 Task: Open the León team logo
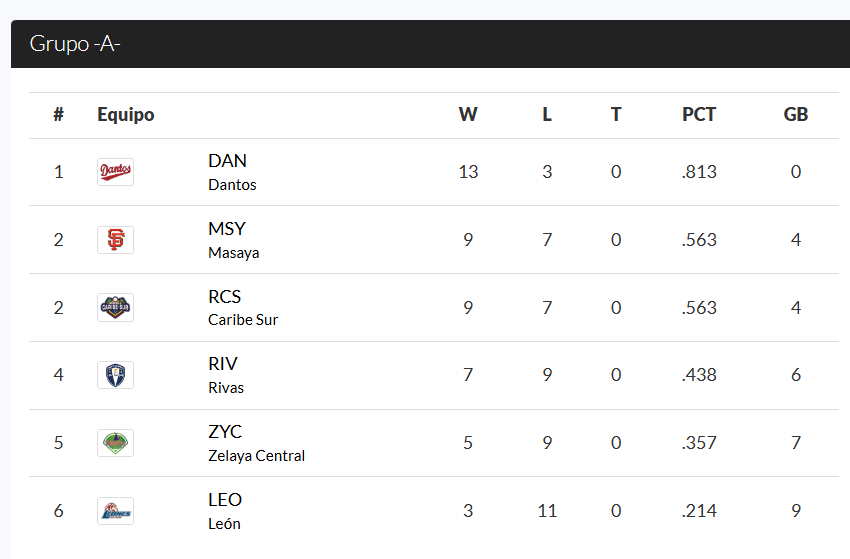(115, 511)
